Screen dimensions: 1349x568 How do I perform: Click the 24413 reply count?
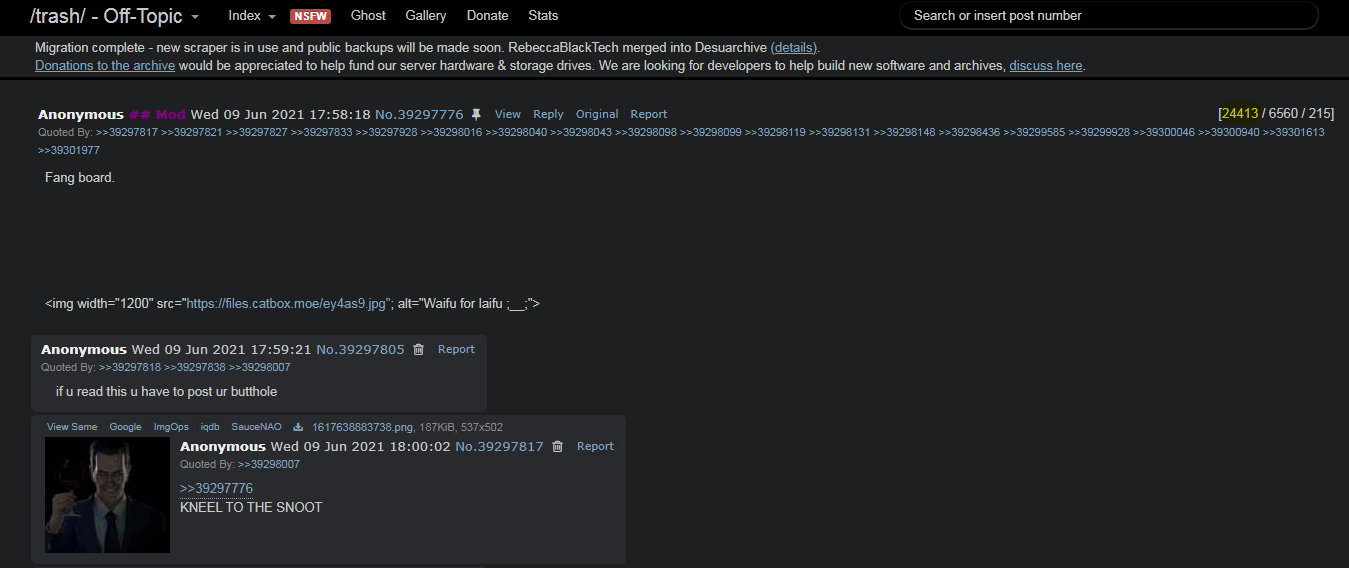coord(1240,114)
